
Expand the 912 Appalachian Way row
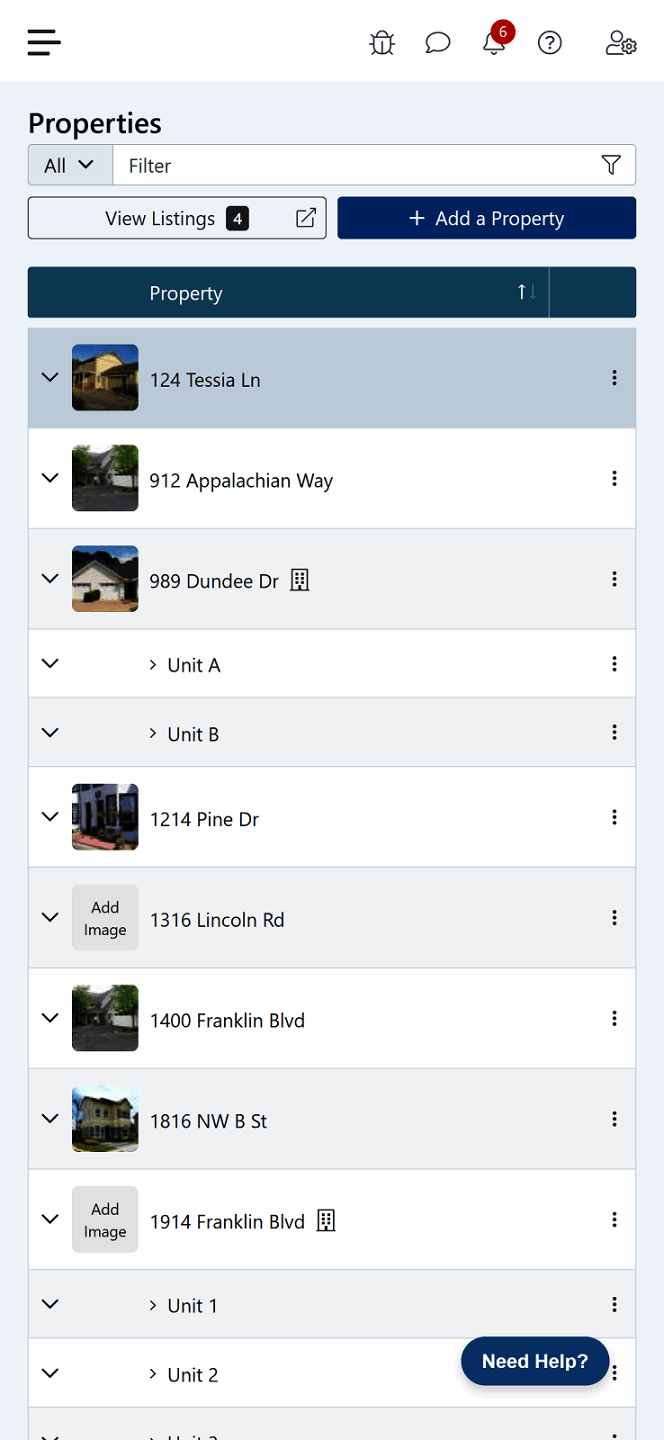coord(50,478)
